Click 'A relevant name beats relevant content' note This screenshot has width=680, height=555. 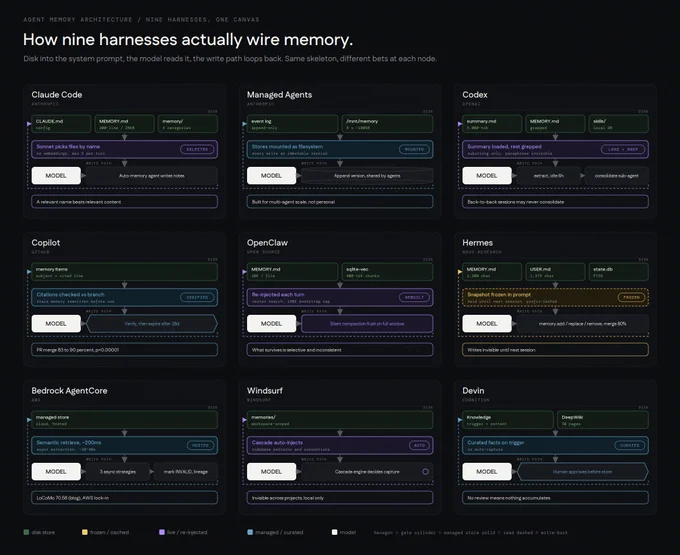(124, 202)
